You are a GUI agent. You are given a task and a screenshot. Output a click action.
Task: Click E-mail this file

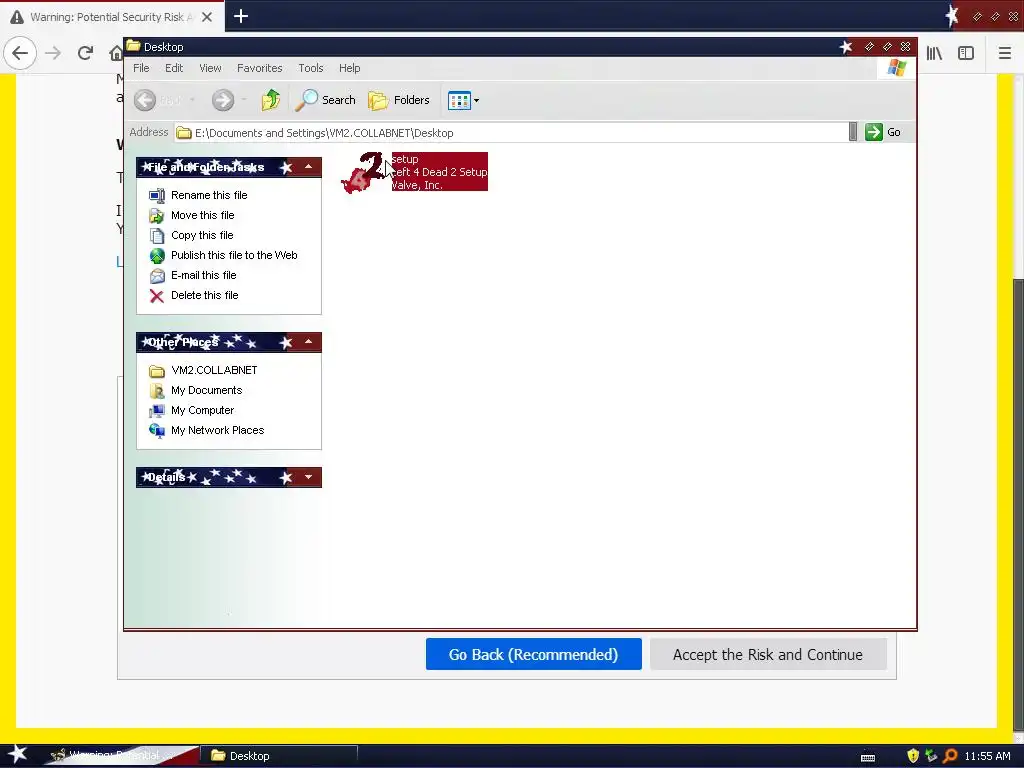pyautogui.click(x=203, y=276)
